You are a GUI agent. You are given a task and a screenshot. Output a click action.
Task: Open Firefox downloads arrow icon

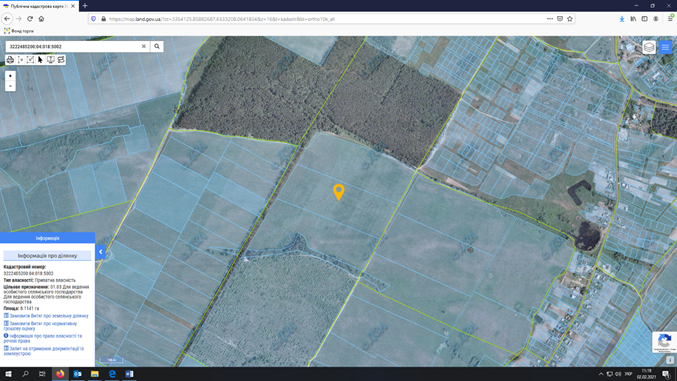click(622, 19)
